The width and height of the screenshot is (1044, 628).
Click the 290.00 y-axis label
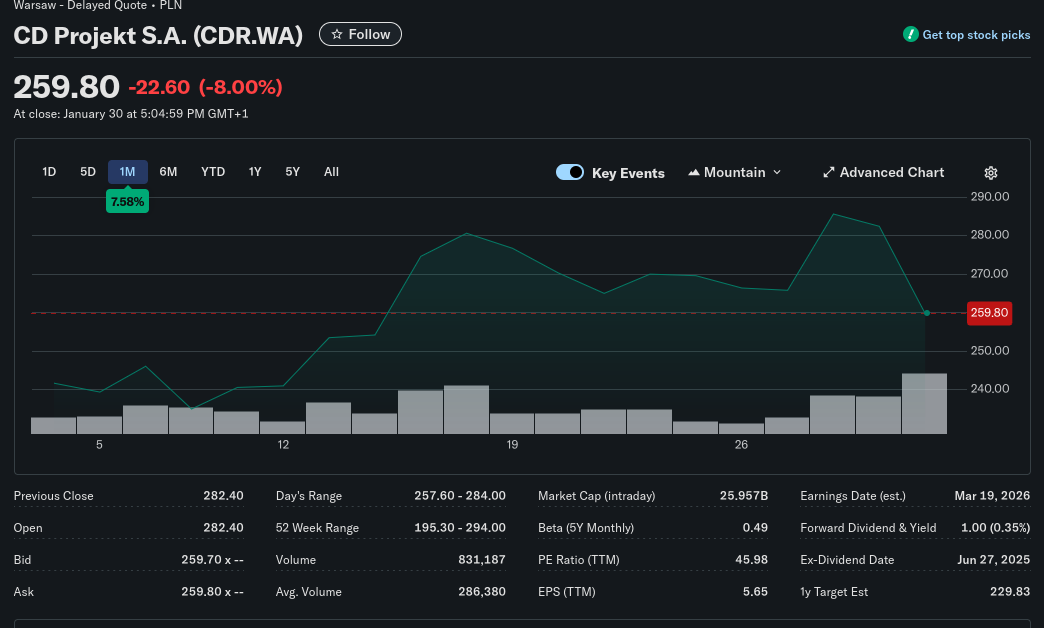coord(989,196)
